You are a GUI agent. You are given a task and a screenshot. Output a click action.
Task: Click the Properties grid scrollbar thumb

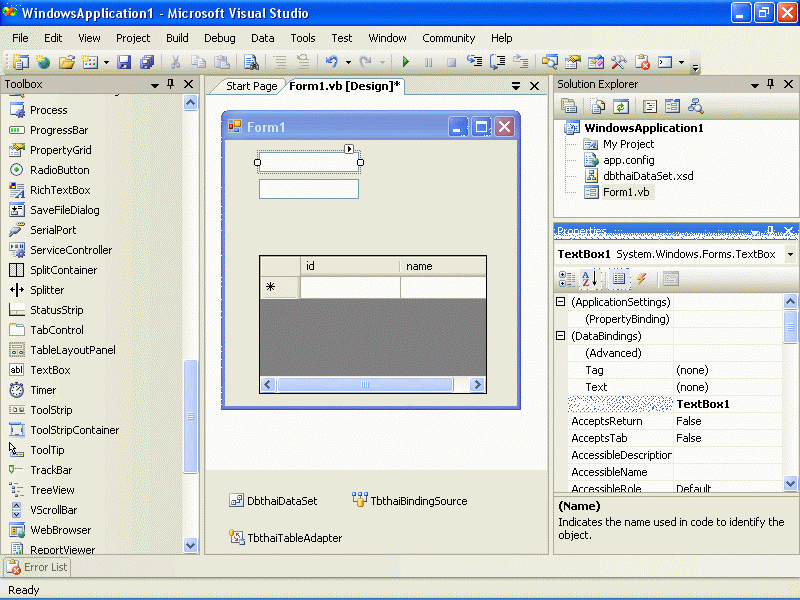point(790,327)
